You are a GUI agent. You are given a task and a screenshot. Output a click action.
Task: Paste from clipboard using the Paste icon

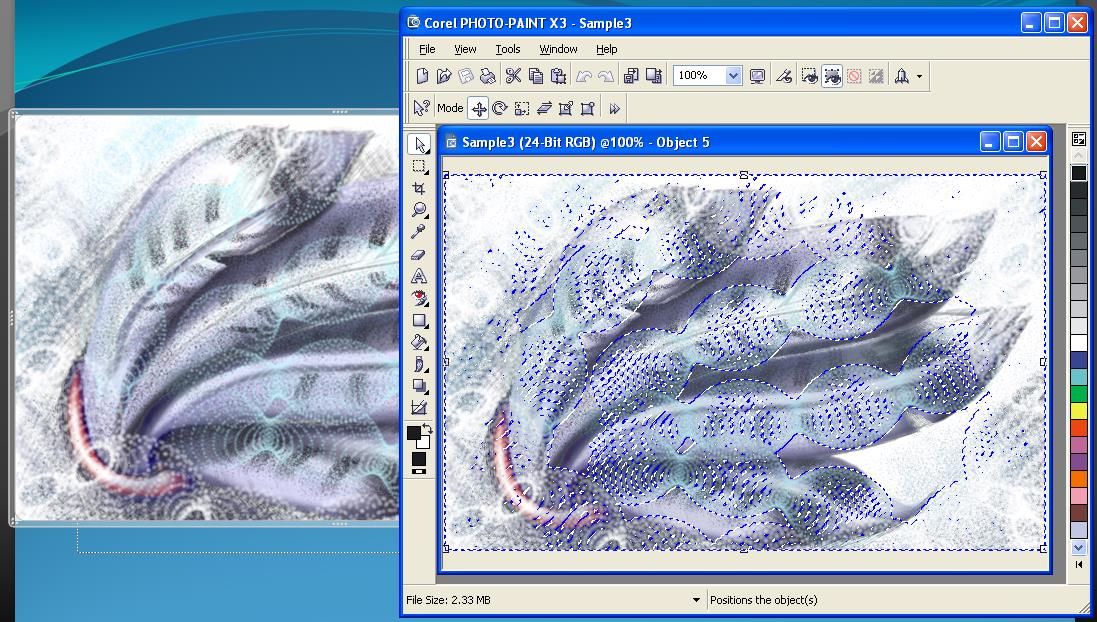(x=558, y=76)
